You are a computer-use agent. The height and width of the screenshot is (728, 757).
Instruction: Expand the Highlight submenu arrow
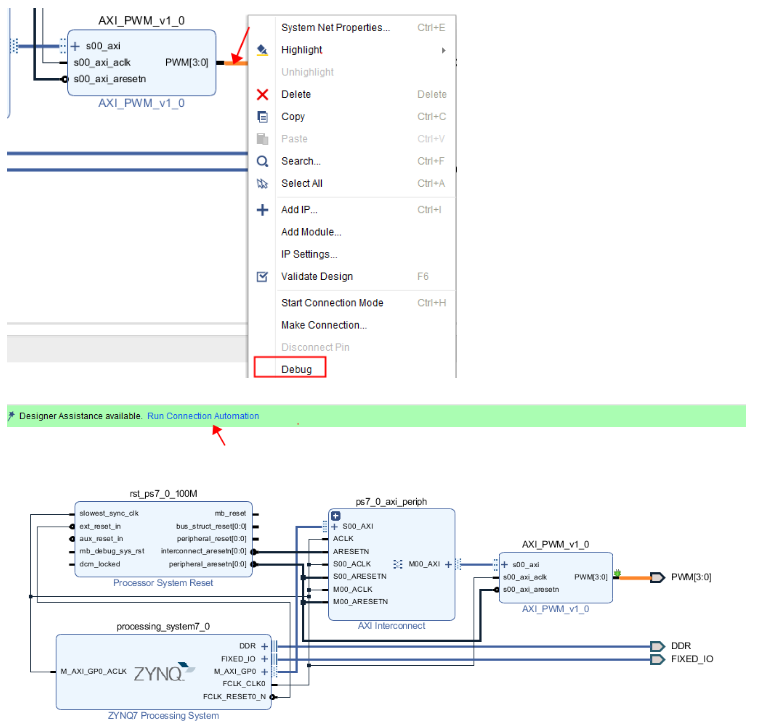tap(444, 50)
